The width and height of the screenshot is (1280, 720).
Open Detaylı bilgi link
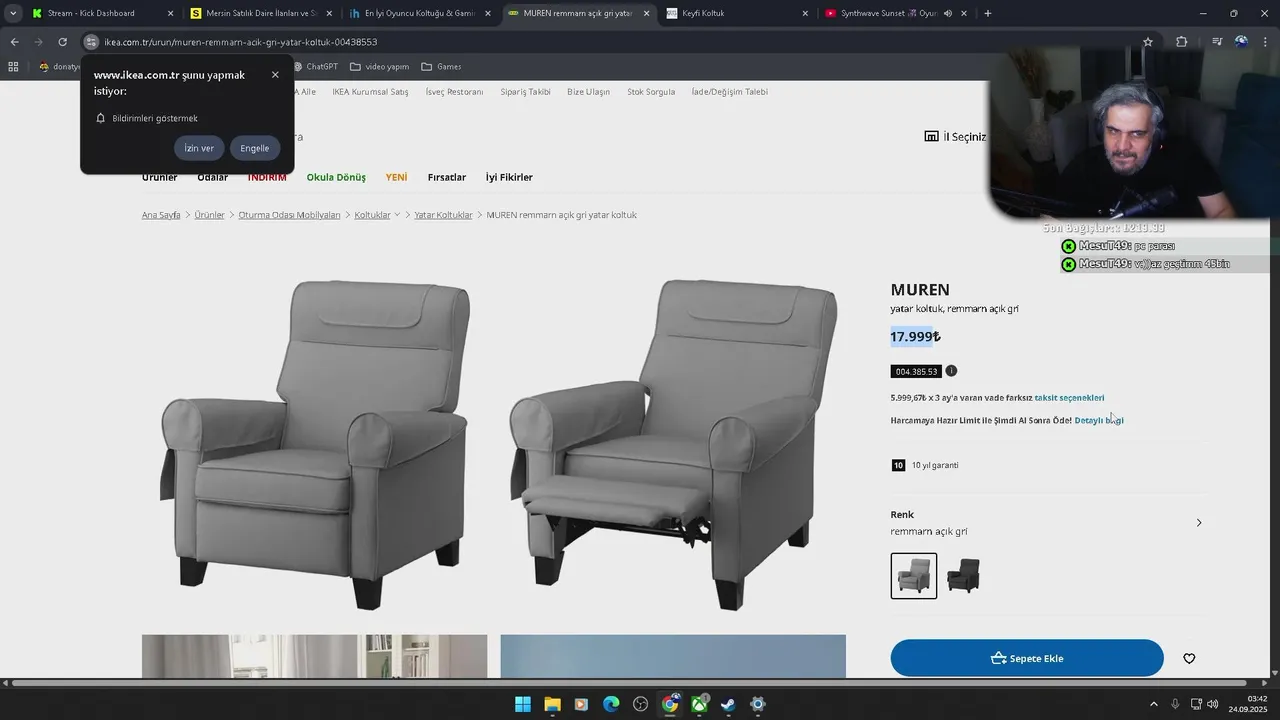tap(1099, 421)
